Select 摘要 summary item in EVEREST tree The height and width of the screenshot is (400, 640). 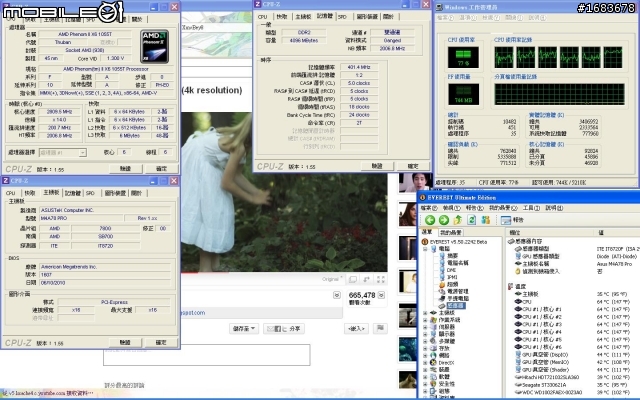(453, 256)
